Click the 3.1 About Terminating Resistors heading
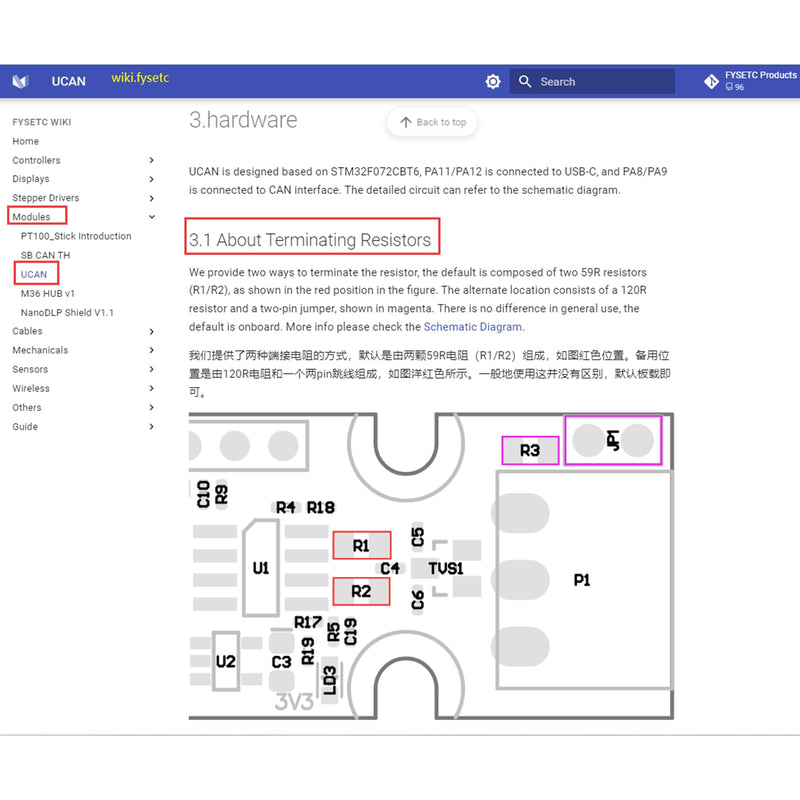This screenshot has width=800, height=800. click(x=310, y=240)
